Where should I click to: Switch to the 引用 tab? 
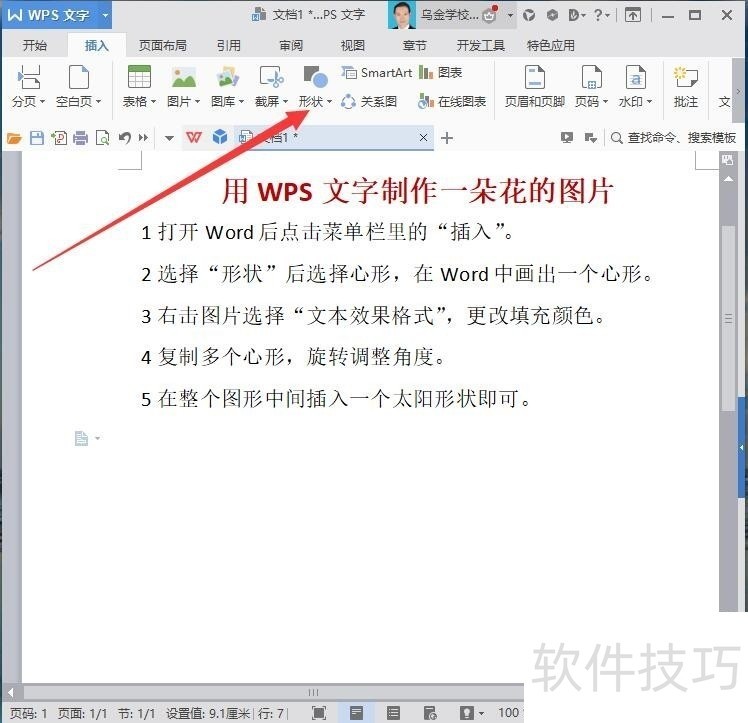coord(229,46)
